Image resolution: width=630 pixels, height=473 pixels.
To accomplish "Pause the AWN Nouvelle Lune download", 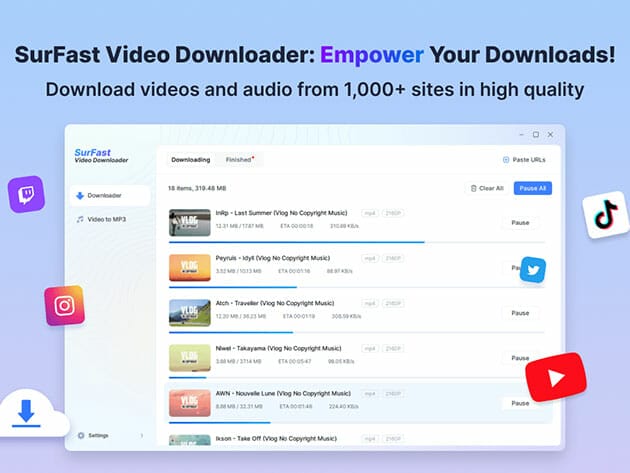I will (x=520, y=403).
